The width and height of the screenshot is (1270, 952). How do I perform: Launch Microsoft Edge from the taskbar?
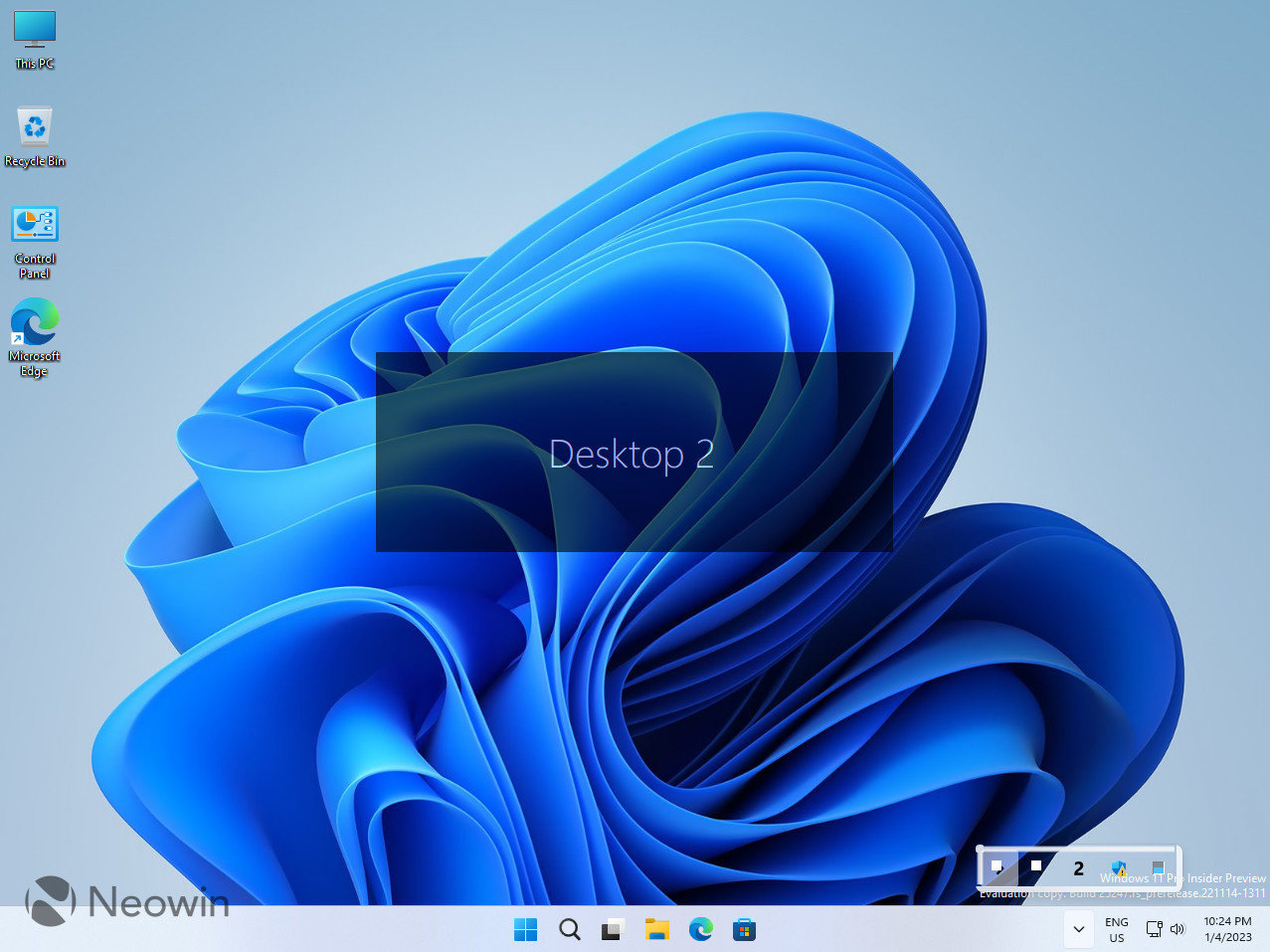700,929
